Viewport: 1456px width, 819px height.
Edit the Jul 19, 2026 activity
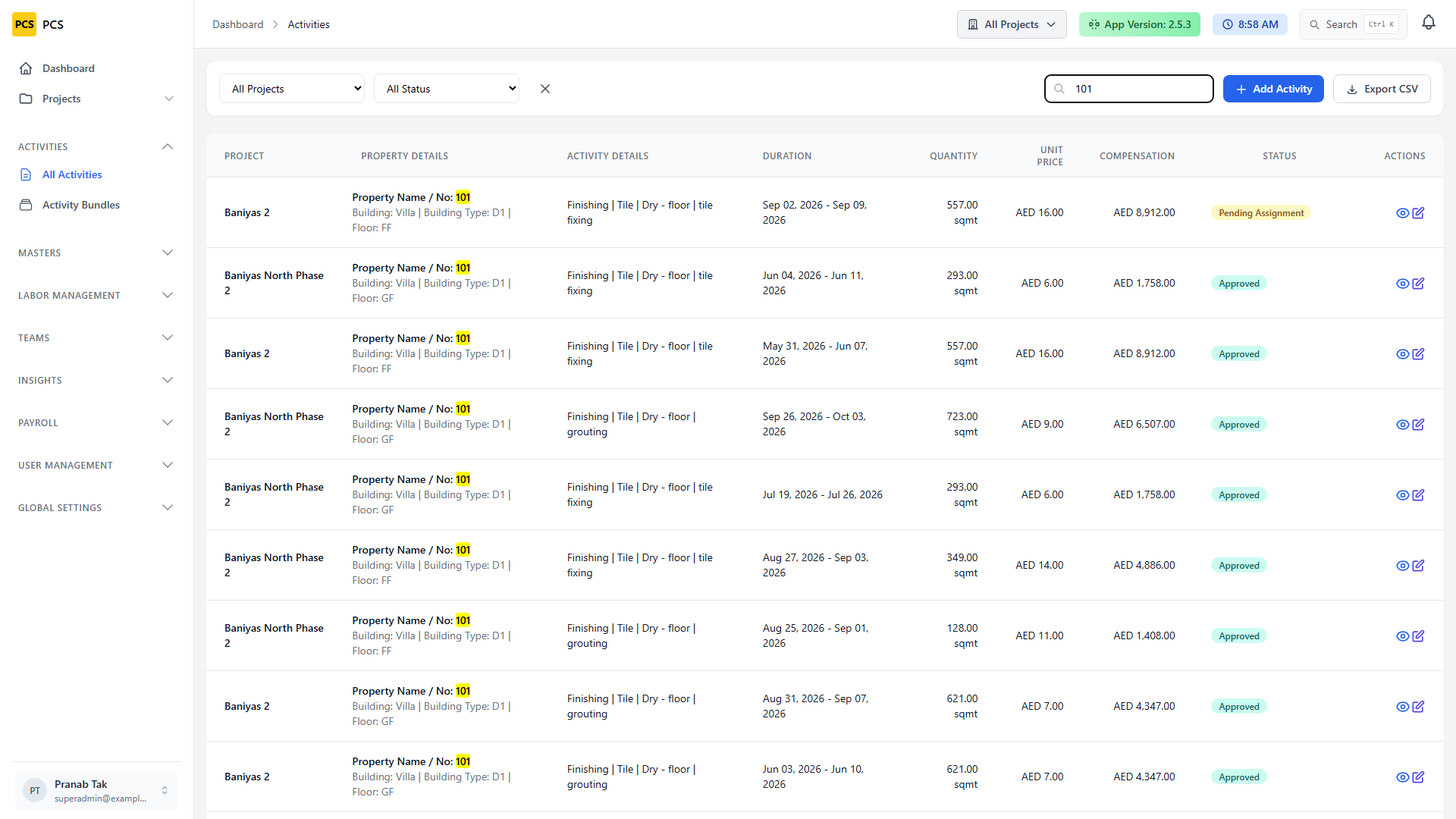pos(1418,495)
